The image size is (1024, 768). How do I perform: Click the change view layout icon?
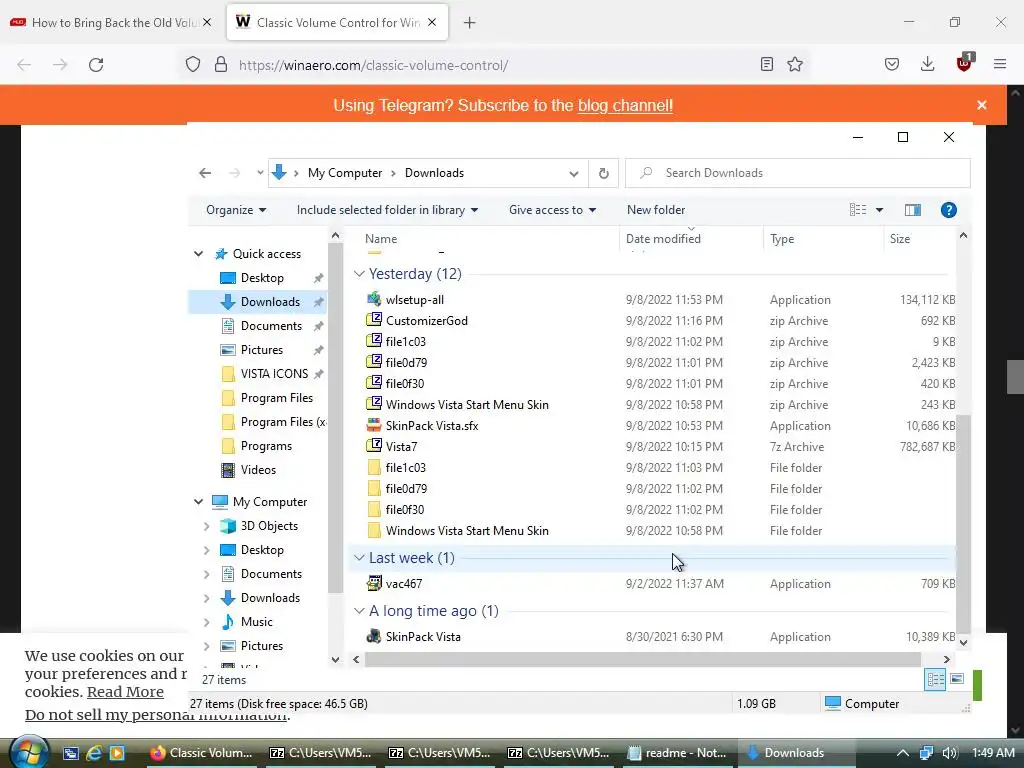[x=857, y=210]
